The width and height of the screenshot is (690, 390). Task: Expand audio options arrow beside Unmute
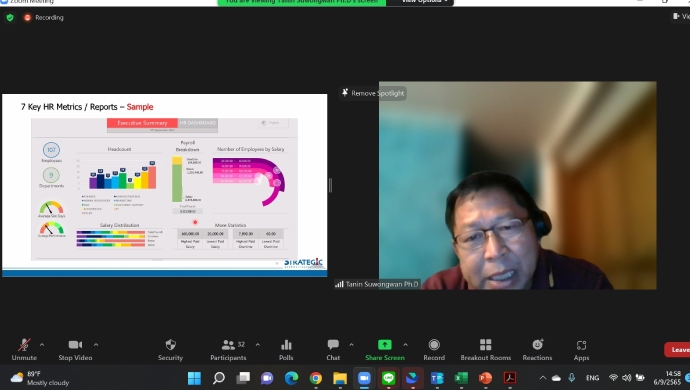(x=42, y=345)
